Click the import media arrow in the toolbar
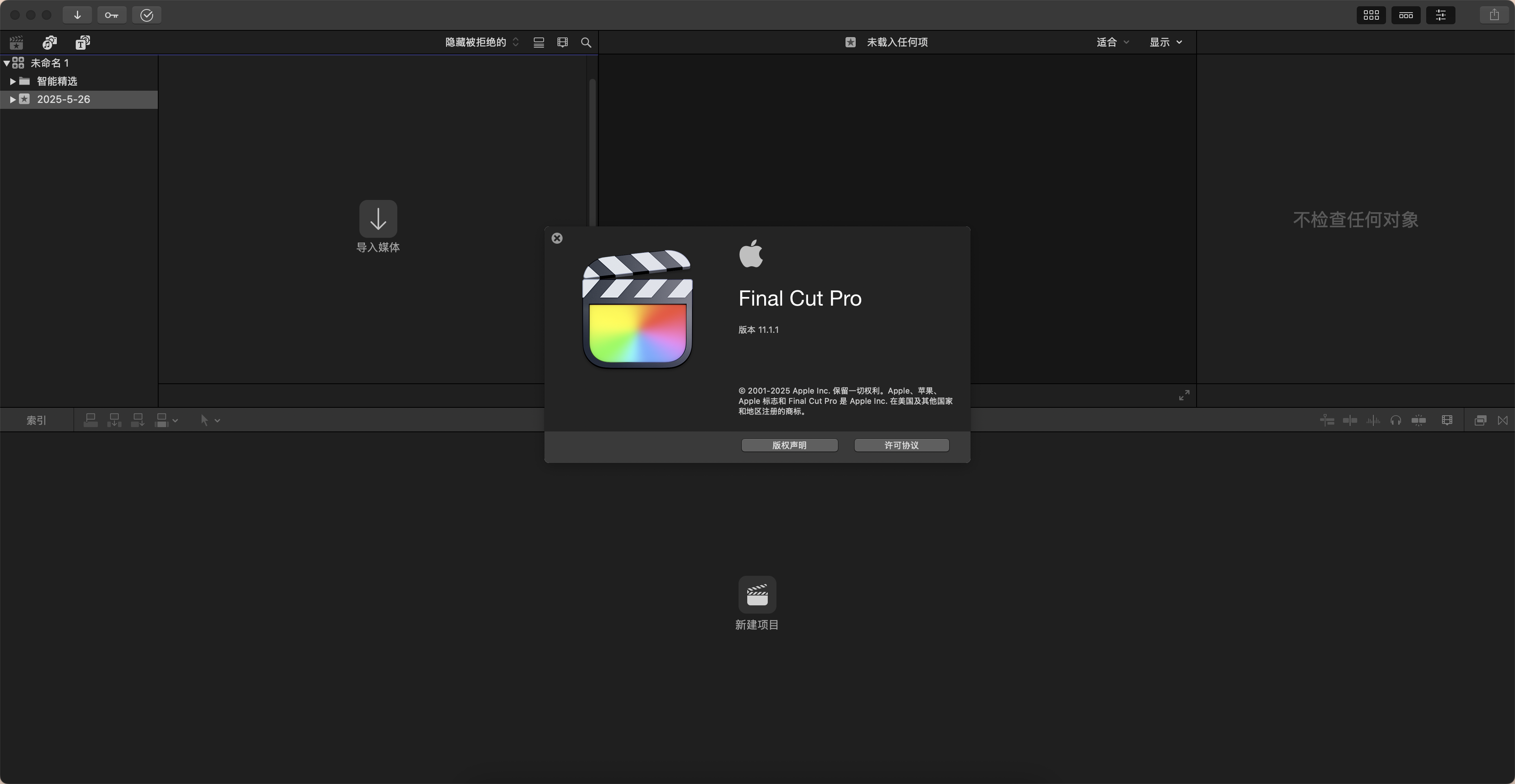Screen dimensions: 1515x784 [x=77, y=15]
